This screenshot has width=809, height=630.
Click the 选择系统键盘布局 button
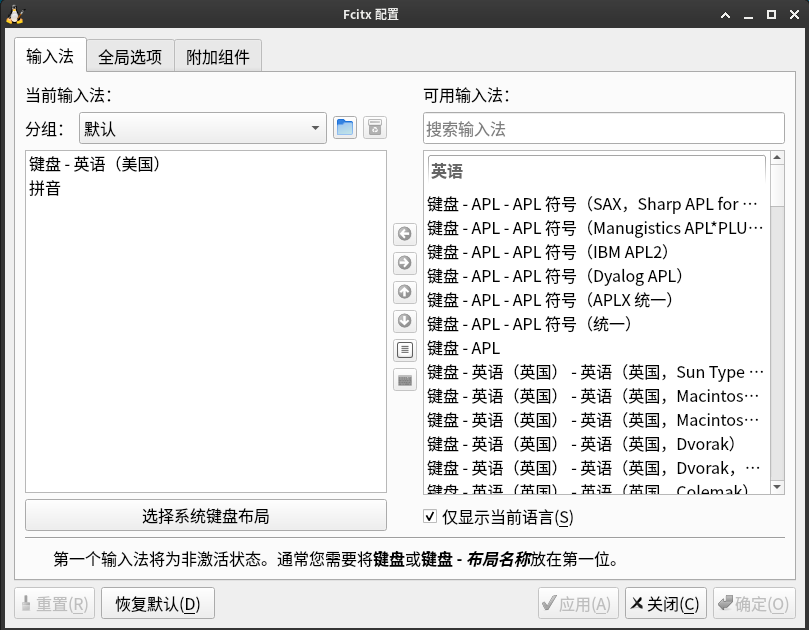tap(206, 515)
